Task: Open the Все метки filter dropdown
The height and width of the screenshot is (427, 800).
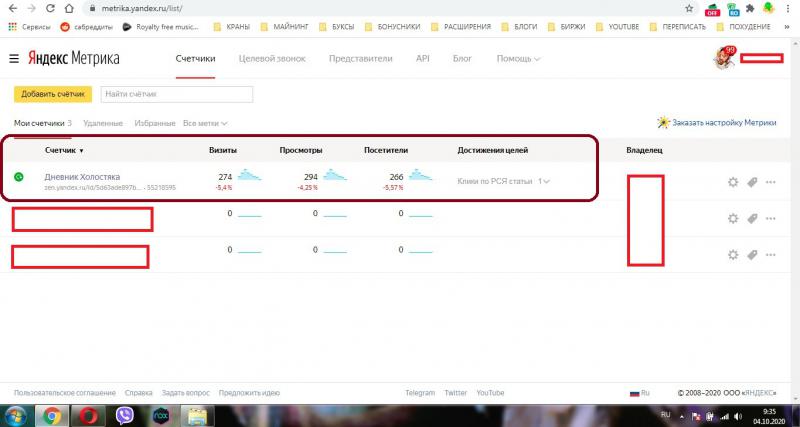Action: click(205, 123)
